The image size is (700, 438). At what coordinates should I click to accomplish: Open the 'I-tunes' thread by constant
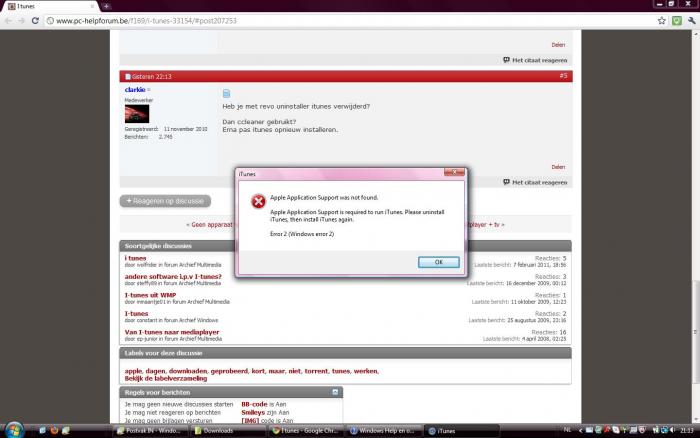pyautogui.click(x=136, y=313)
